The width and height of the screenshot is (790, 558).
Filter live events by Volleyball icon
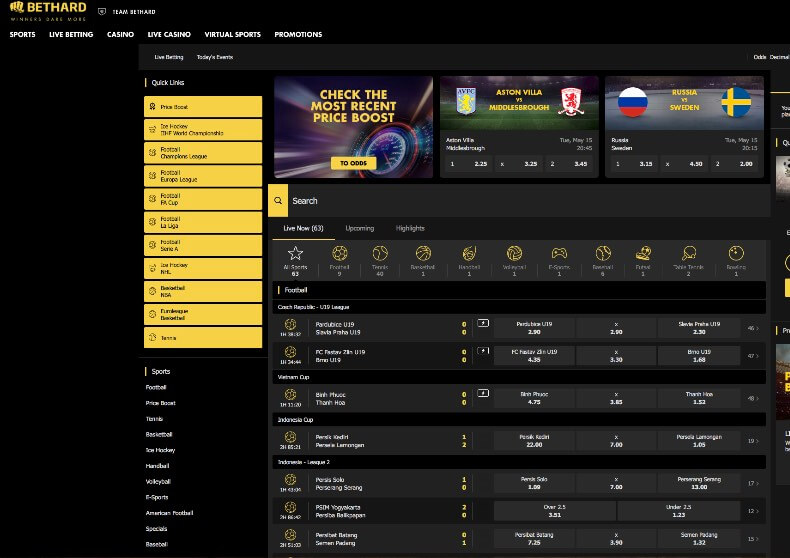coord(514,253)
